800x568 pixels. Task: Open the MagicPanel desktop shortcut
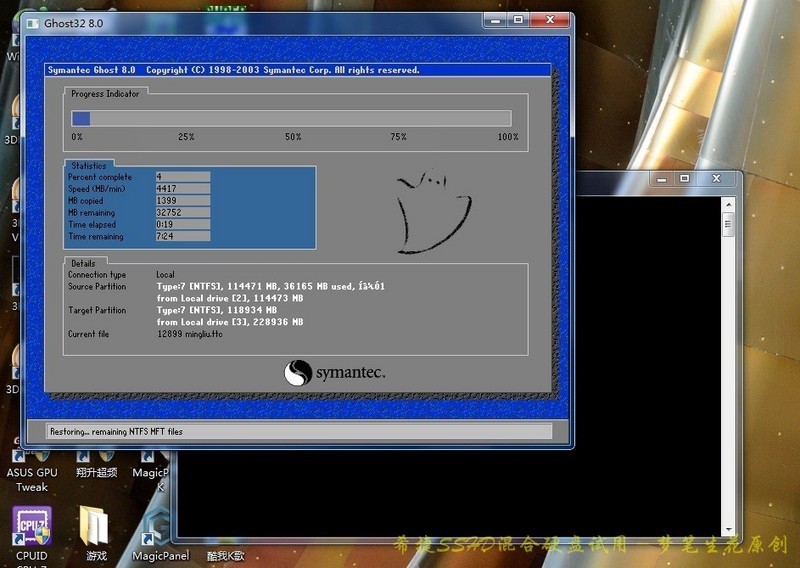158,530
